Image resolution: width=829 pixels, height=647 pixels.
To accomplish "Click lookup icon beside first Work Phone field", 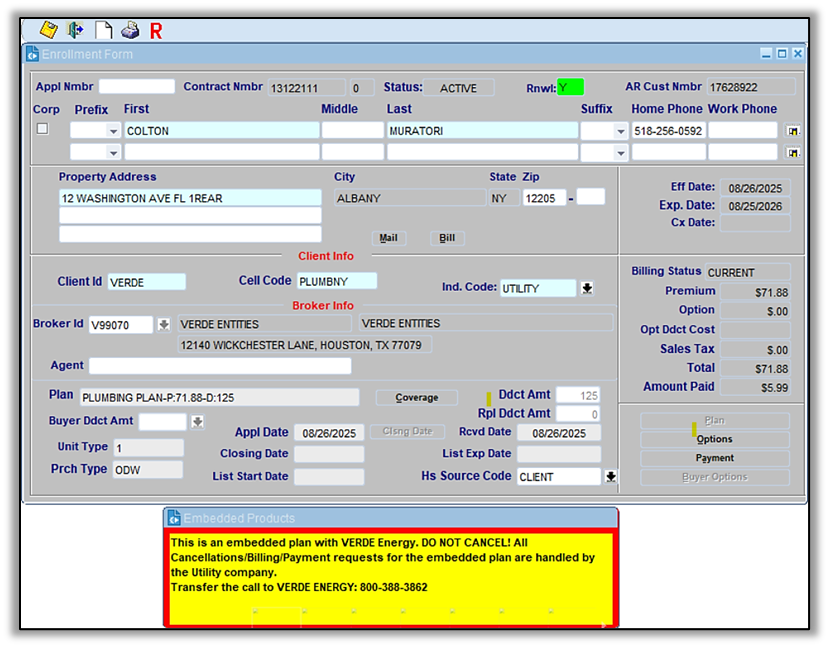I will coord(793,131).
